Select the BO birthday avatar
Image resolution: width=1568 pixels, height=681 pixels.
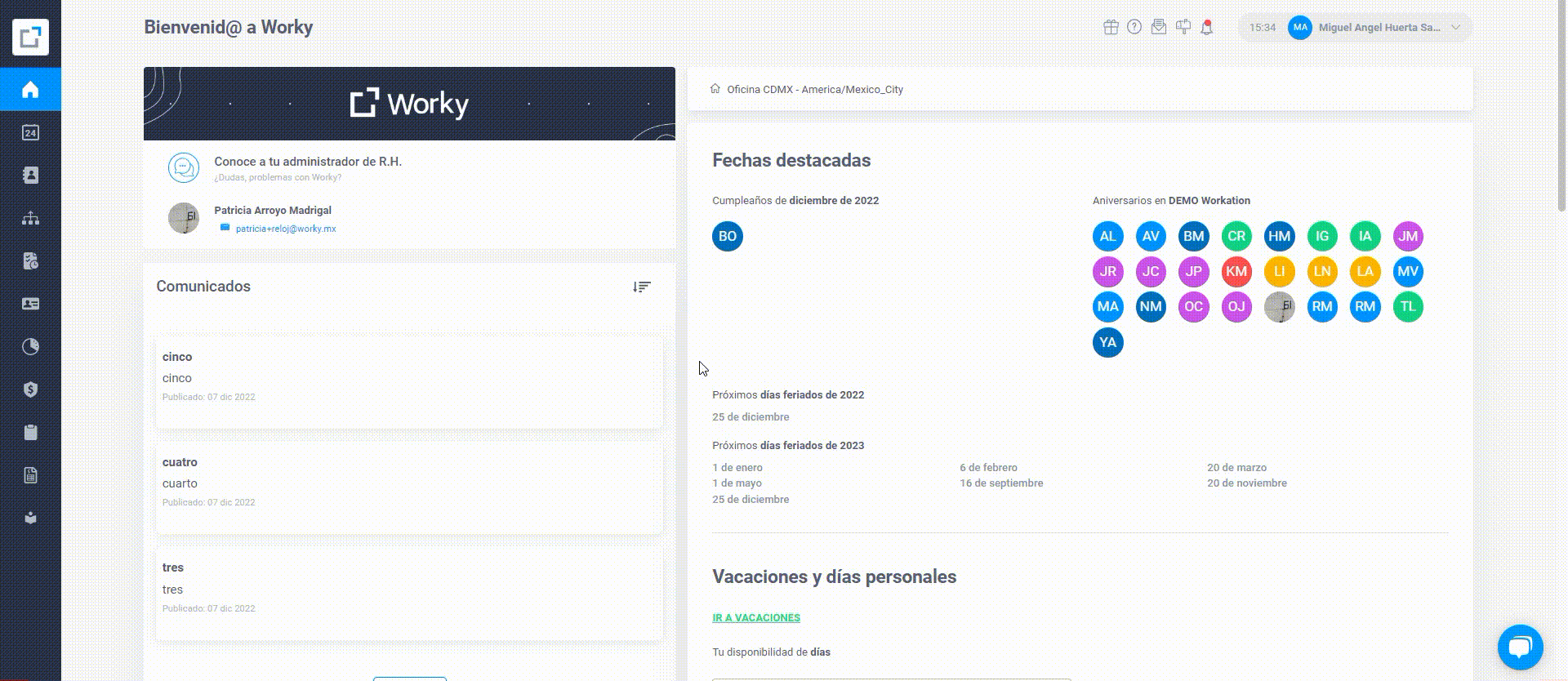[x=728, y=236]
